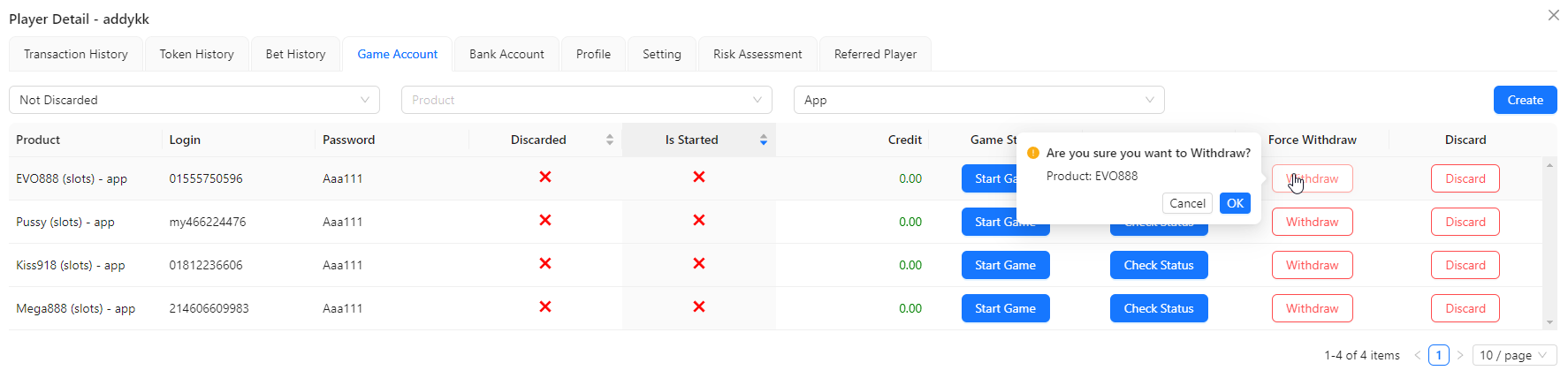Go to previous page arrow
1568x378 pixels.
(x=1418, y=355)
